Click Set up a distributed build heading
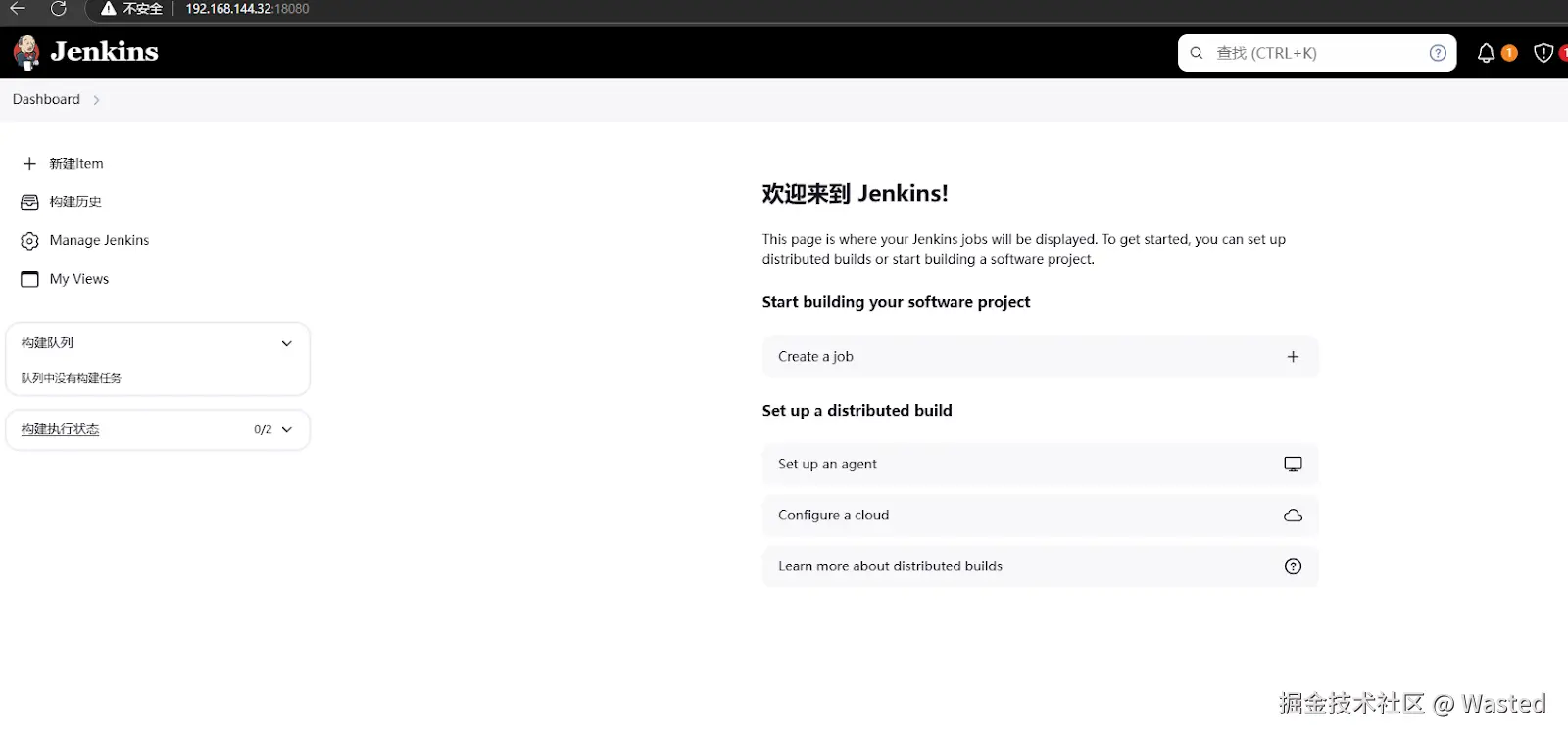This screenshot has width=1568, height=738. 857,411
